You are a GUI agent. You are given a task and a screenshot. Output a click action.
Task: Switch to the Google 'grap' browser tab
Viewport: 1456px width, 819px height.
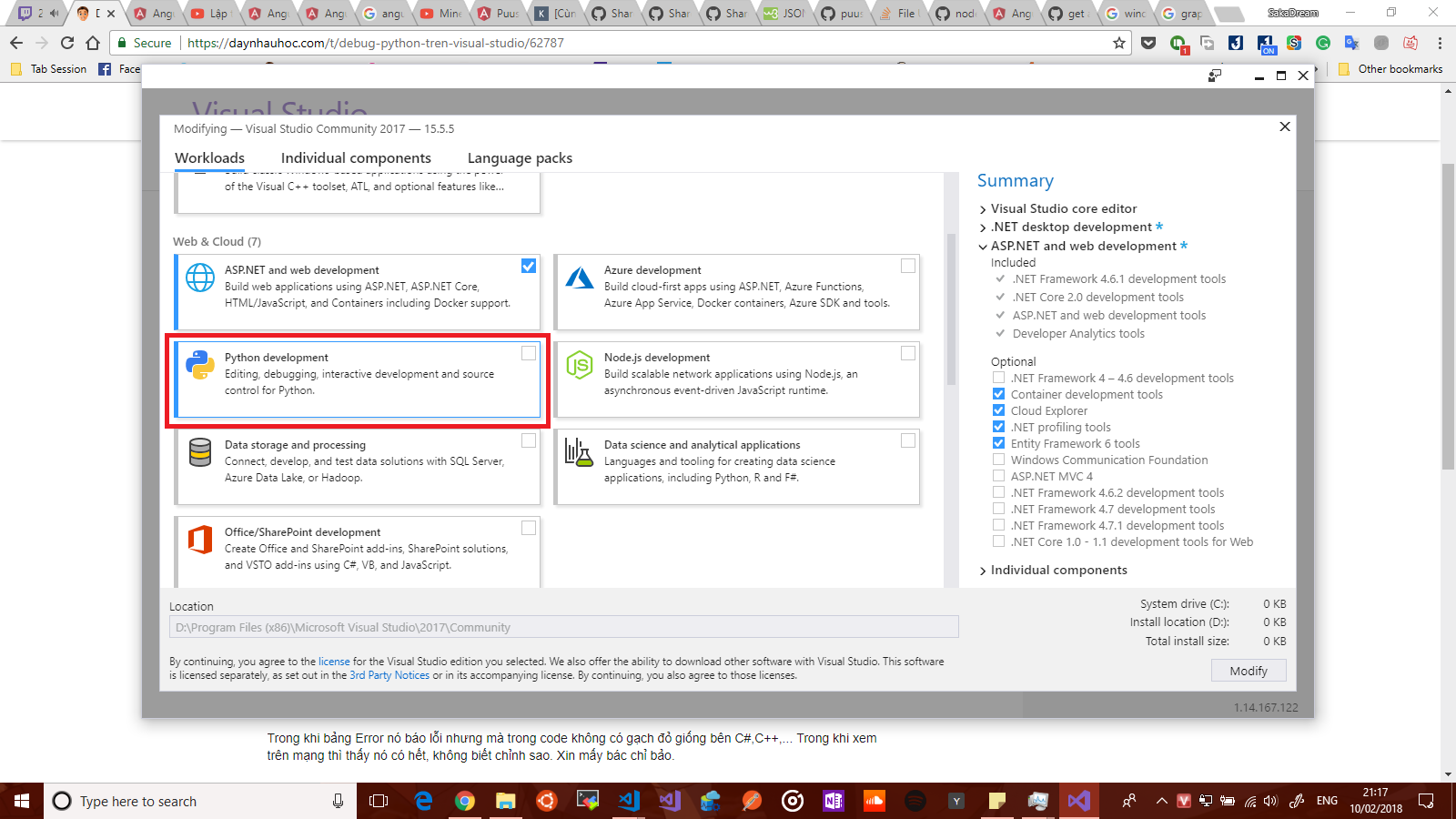click(1181, 14)
